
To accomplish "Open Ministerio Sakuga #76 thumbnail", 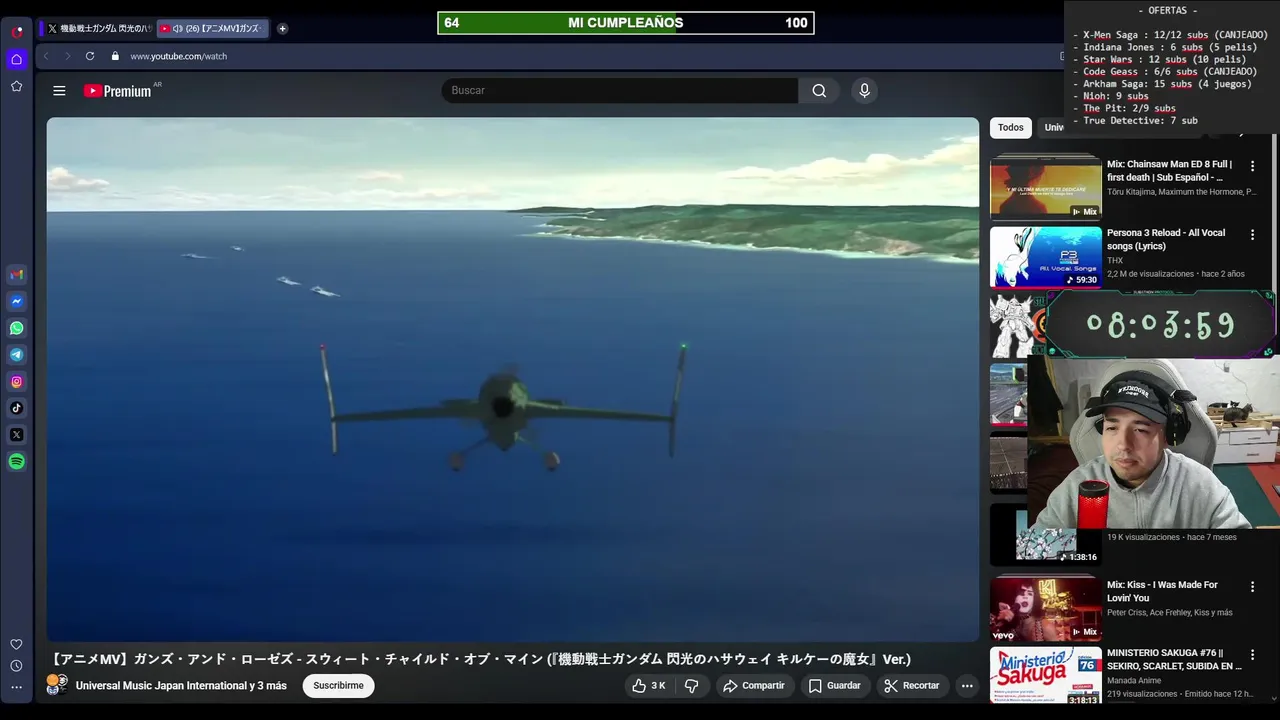I will point(1046,676).
